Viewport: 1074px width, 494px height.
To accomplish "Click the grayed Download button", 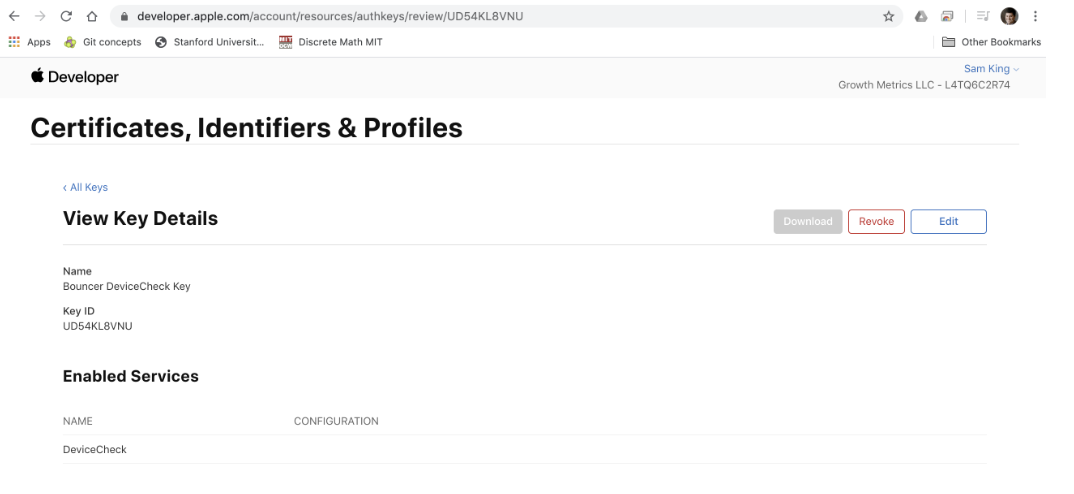I will click(x=808, y=221).
